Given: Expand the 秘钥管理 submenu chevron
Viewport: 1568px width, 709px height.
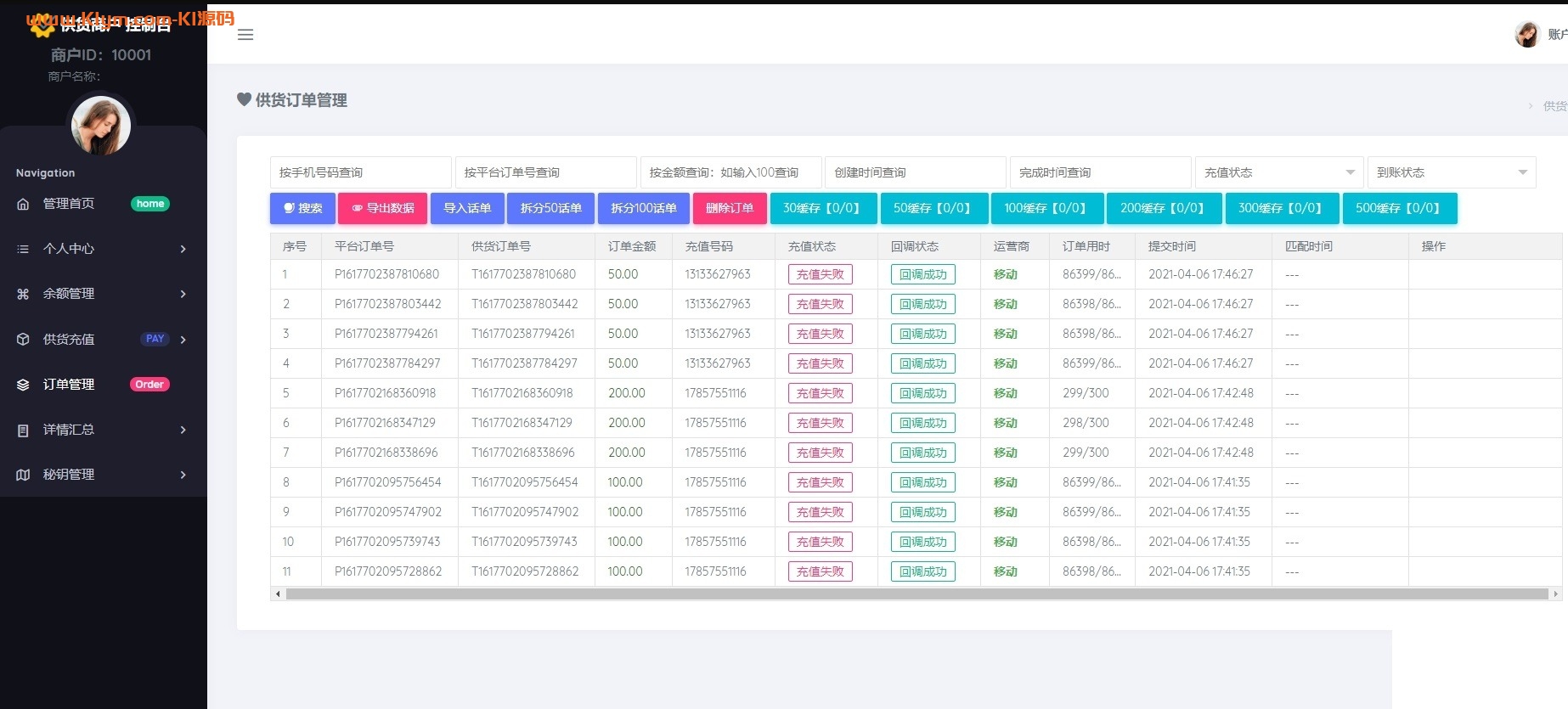Looking at the screenshot, I should (x=183, y=475).
